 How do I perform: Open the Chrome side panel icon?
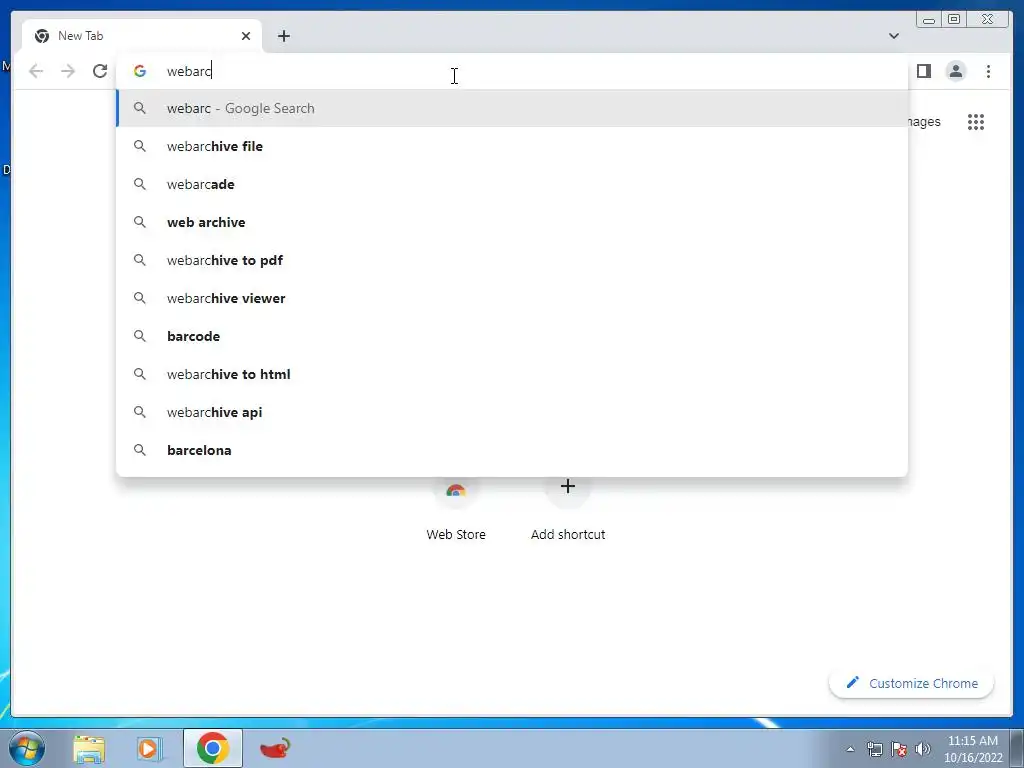tap(923, 71)
